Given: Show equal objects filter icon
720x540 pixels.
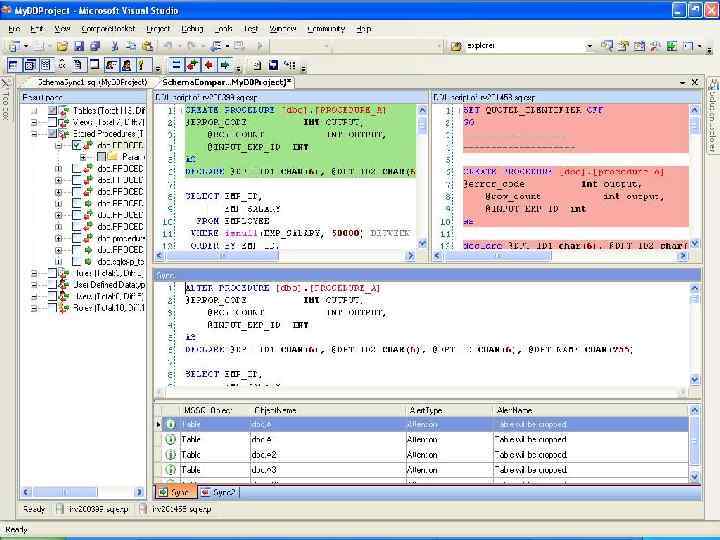Looking at the screenshot, I should tap(176, 65).
